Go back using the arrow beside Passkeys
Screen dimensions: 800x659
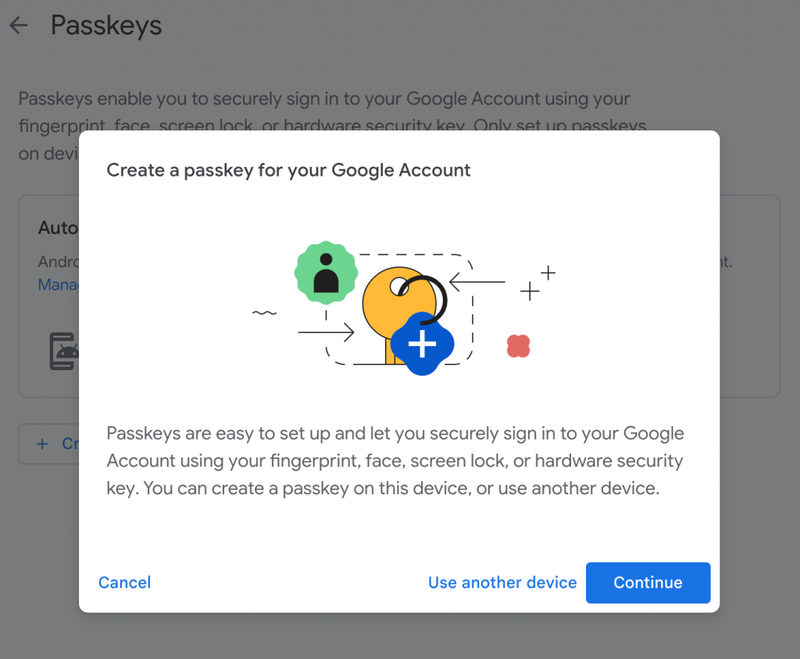(19, 25)
